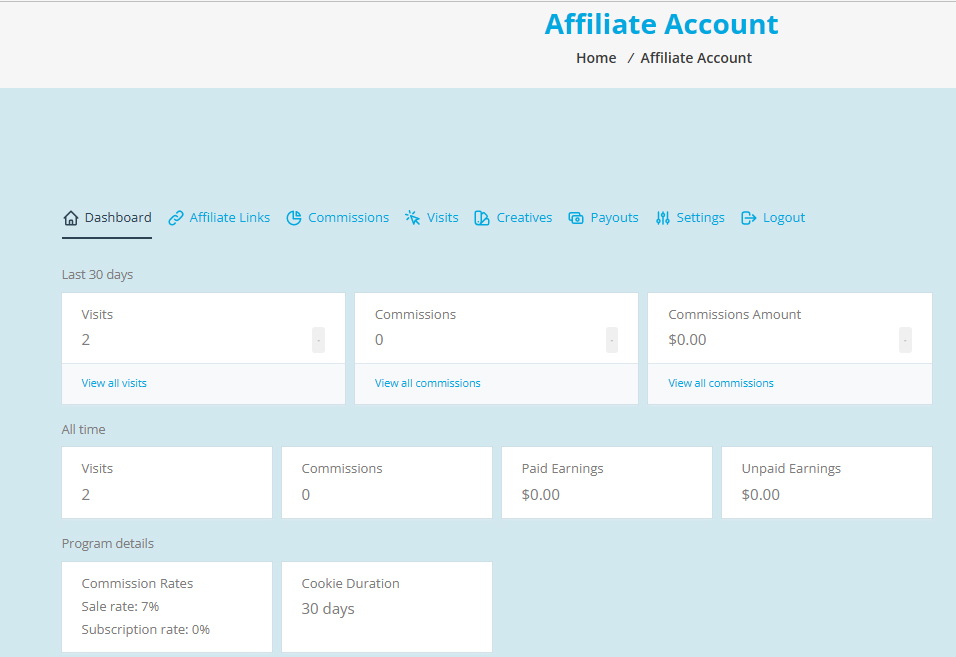Click the Logout arrow icon
Screen dimensions: 956x657
[x=749, y=218]
